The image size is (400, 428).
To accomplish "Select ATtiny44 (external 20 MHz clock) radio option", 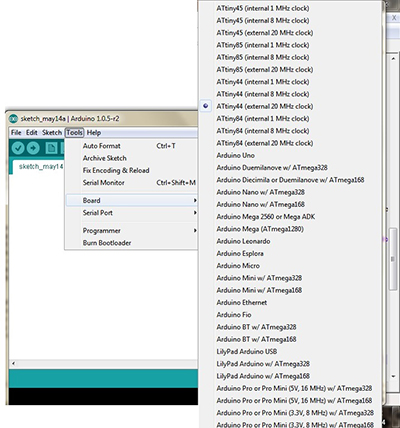I will pos(265,106).
